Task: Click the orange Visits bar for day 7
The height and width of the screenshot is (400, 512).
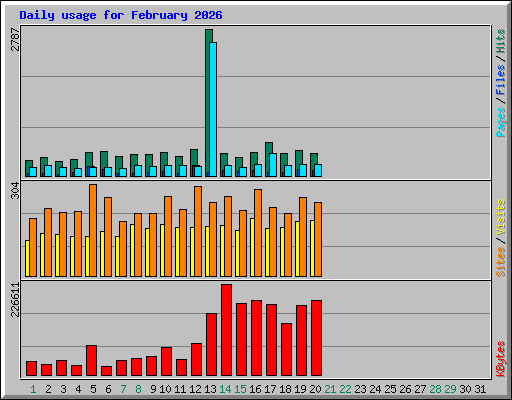Action: click(x=123, y=249)
